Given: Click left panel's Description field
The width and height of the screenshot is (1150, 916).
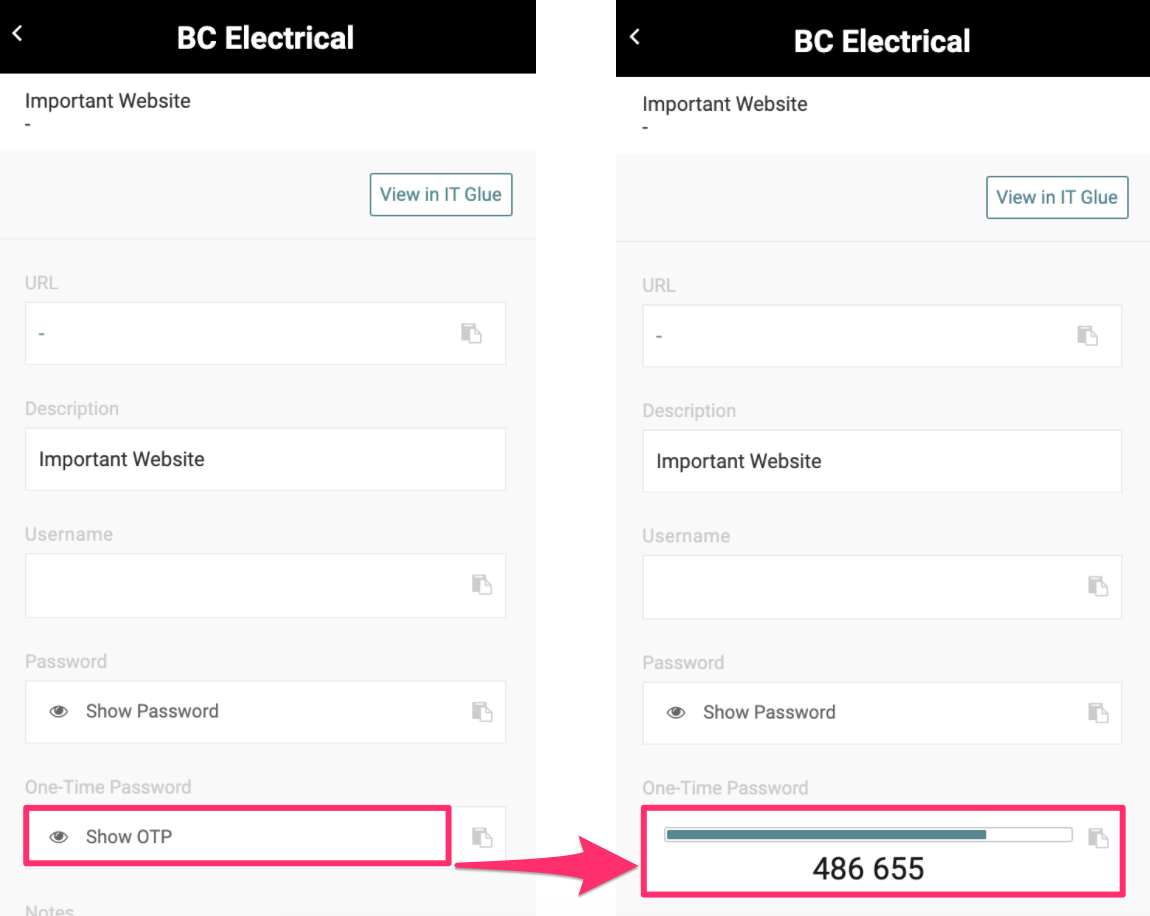Looking at the screenshot, I should click(x=265, y=459).
